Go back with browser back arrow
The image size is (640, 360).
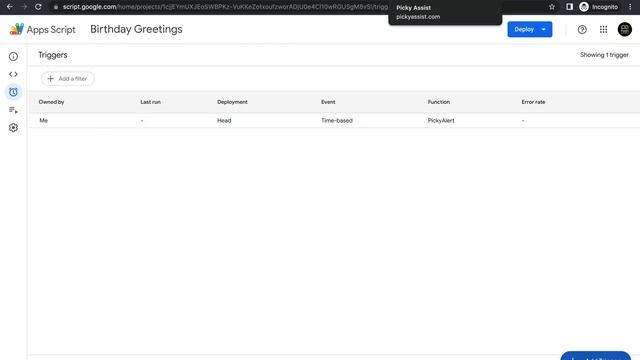pos(9,7)
